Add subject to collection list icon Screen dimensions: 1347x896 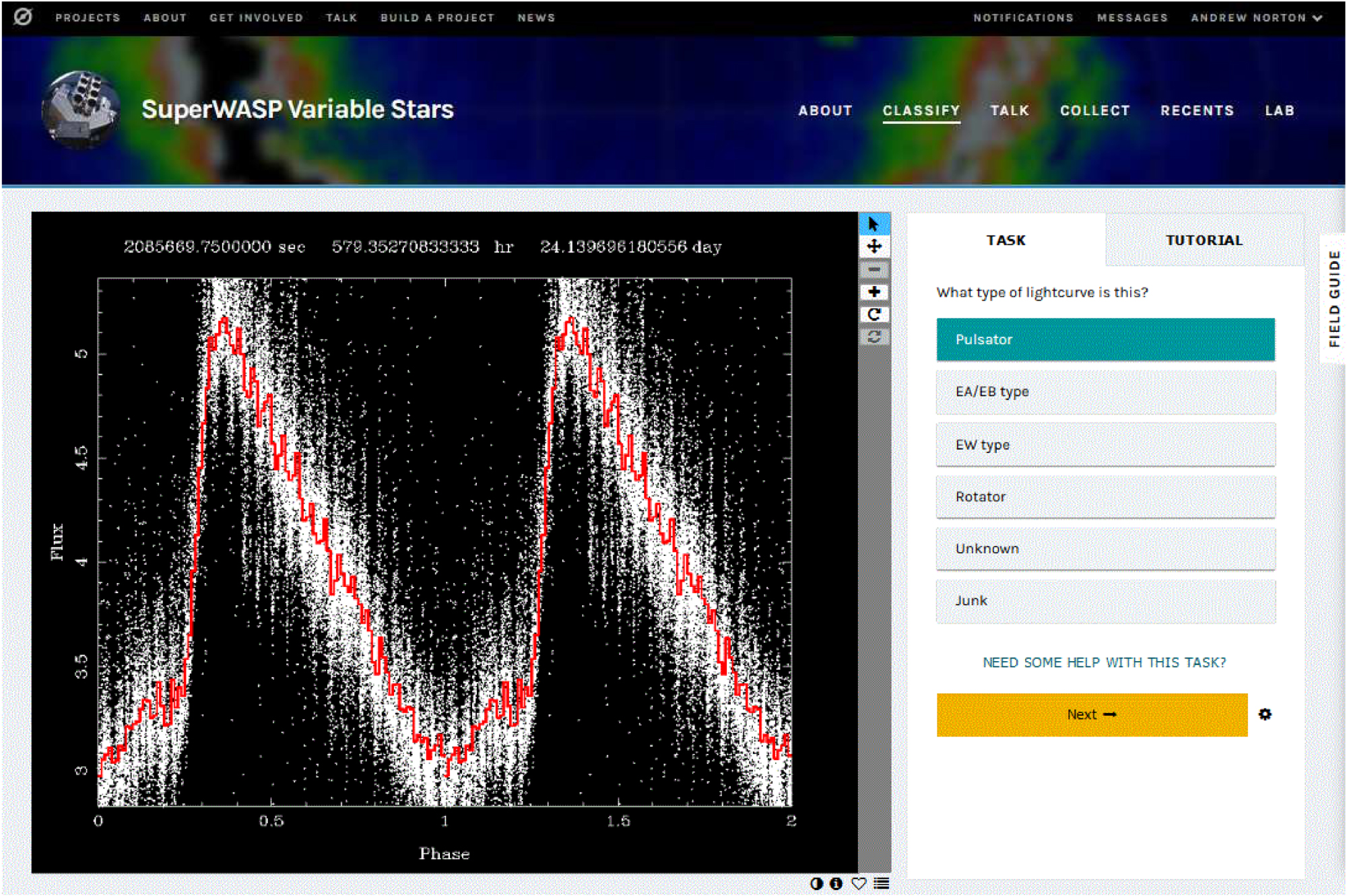click(881, 883)
